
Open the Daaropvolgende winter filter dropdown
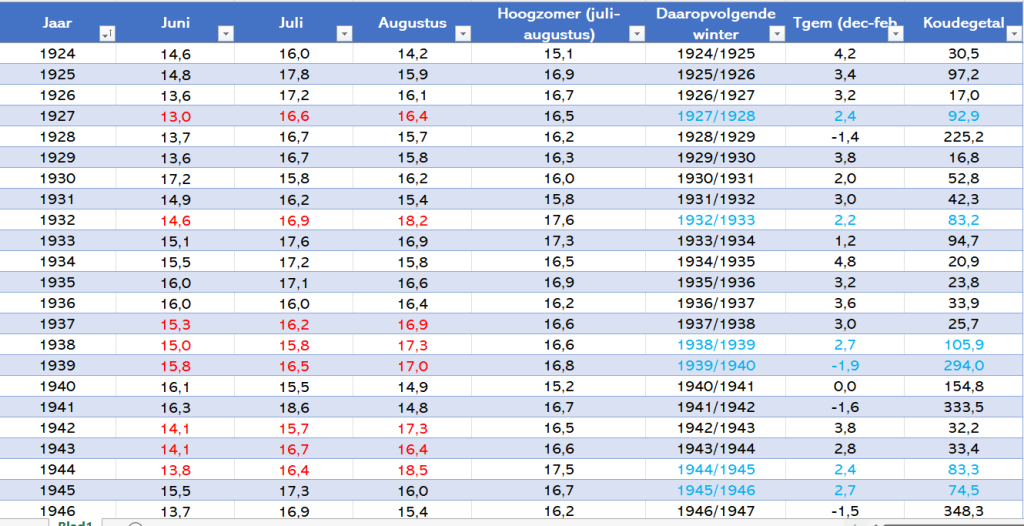(x=776, y=35)
